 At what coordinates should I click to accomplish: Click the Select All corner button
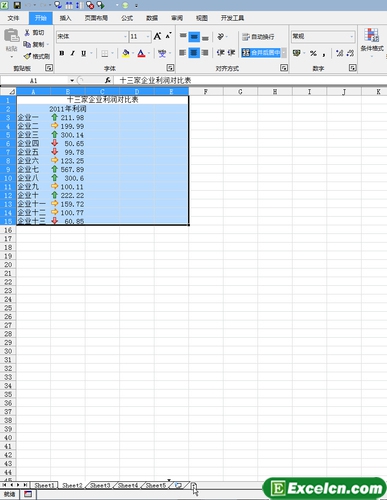pos(8,92)
